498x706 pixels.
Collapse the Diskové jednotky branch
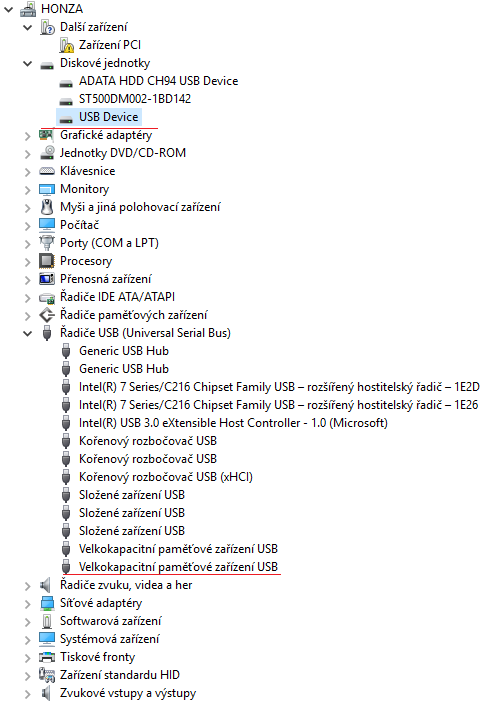28,63
